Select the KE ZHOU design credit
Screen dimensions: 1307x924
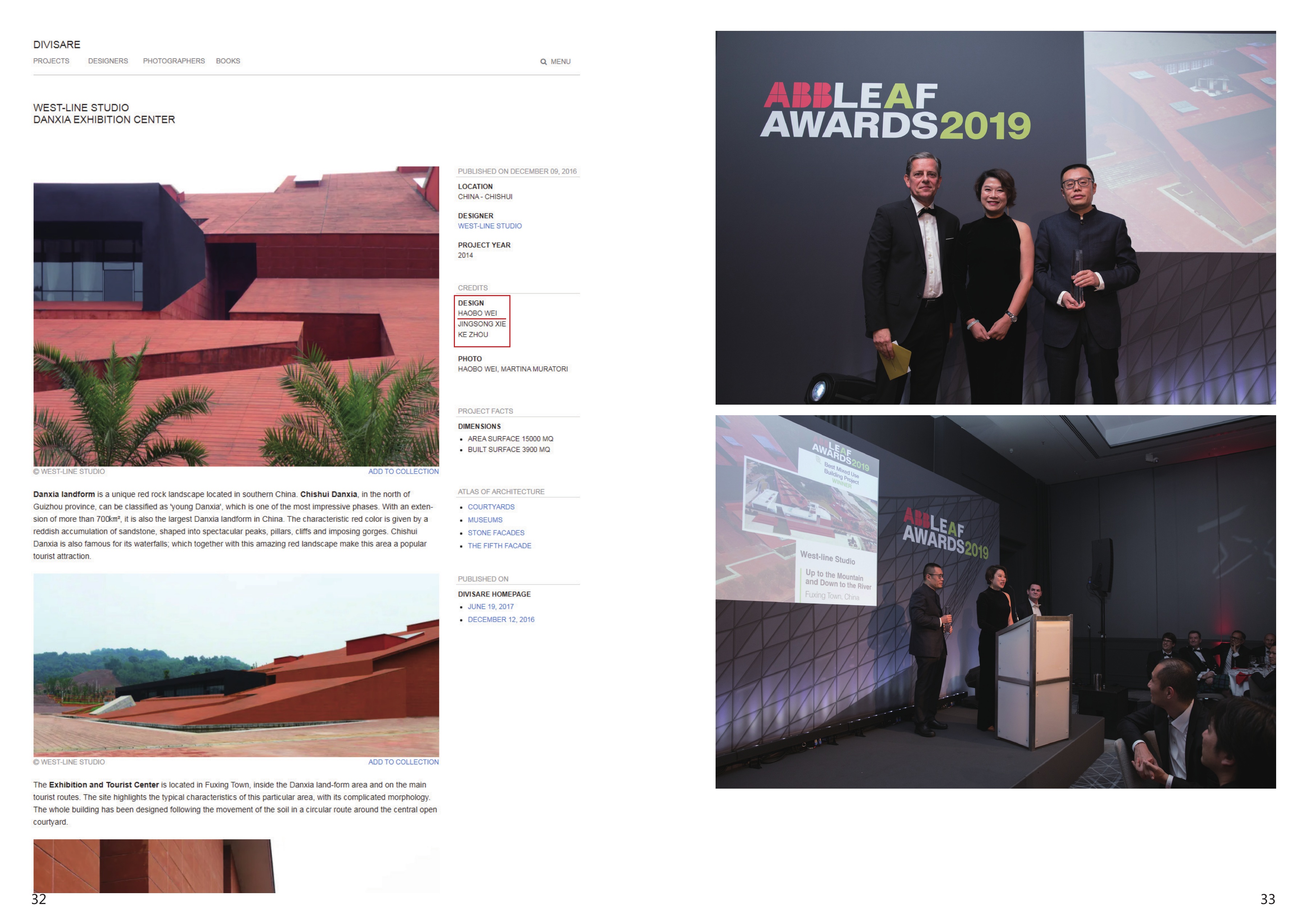point(473,335)
